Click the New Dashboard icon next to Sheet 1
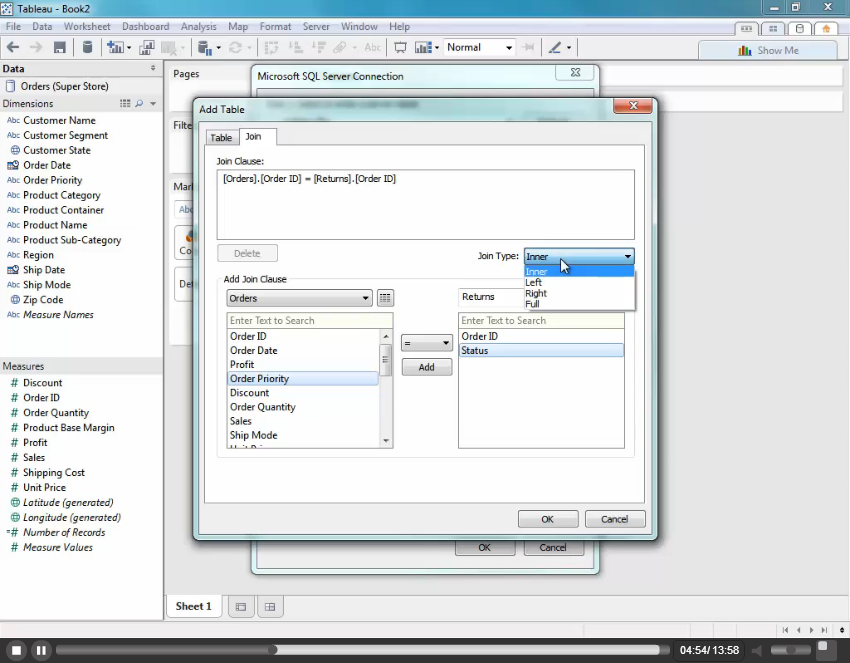 click(x=241, y=607)
